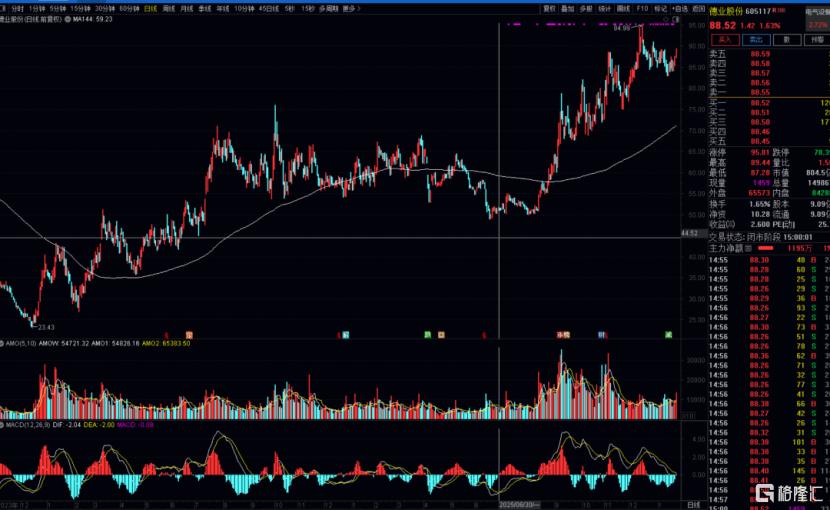Switch to the 月线 period tab
Screen dimensions: 830x510
(187, 9)
